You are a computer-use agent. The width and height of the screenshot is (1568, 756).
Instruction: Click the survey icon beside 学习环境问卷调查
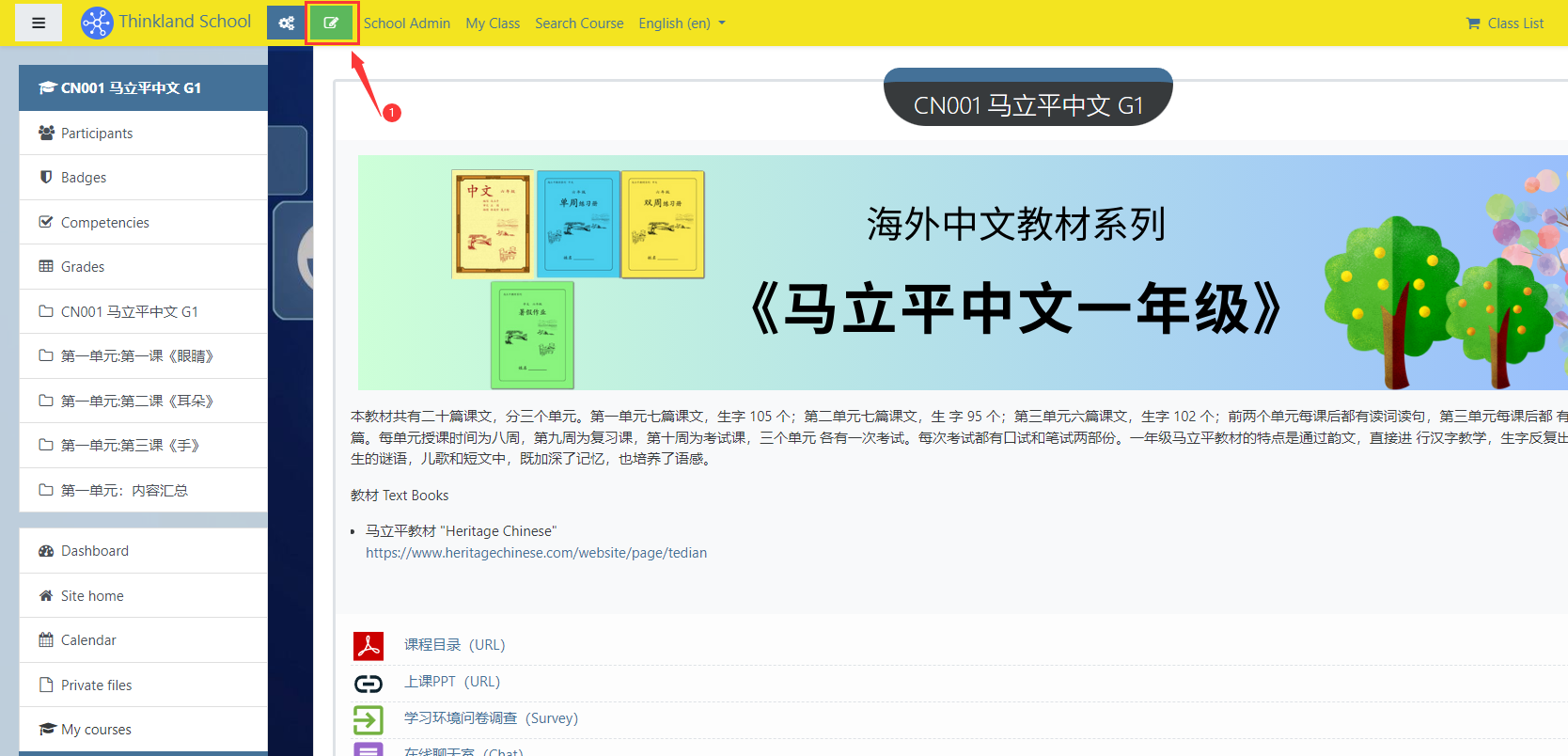click(x=368, y=719)
